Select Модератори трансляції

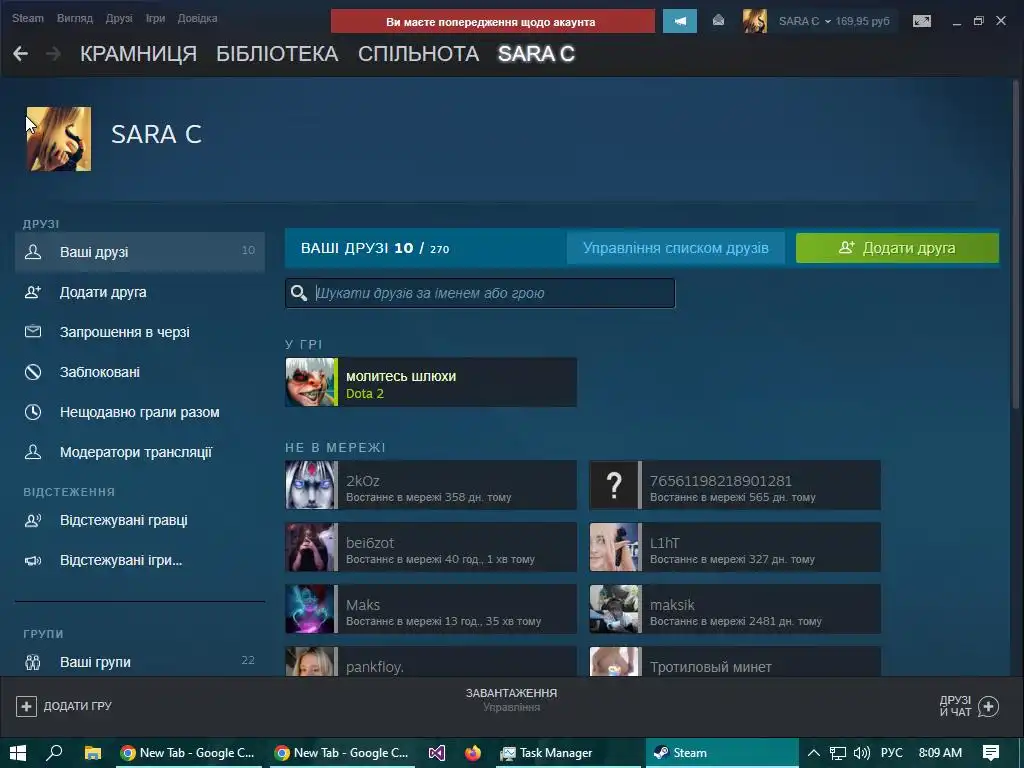[140, 452]
